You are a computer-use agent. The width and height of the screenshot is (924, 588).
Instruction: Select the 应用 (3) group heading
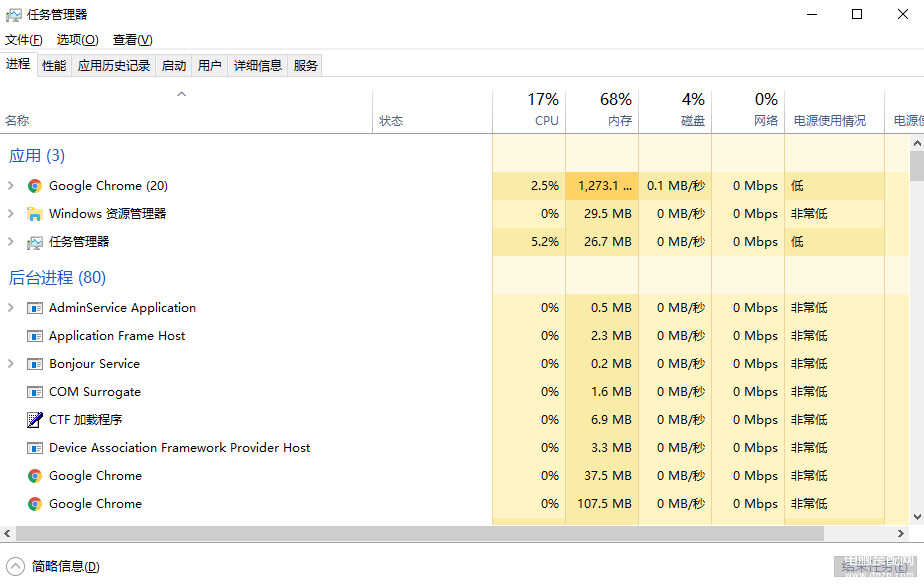[37, 156]
